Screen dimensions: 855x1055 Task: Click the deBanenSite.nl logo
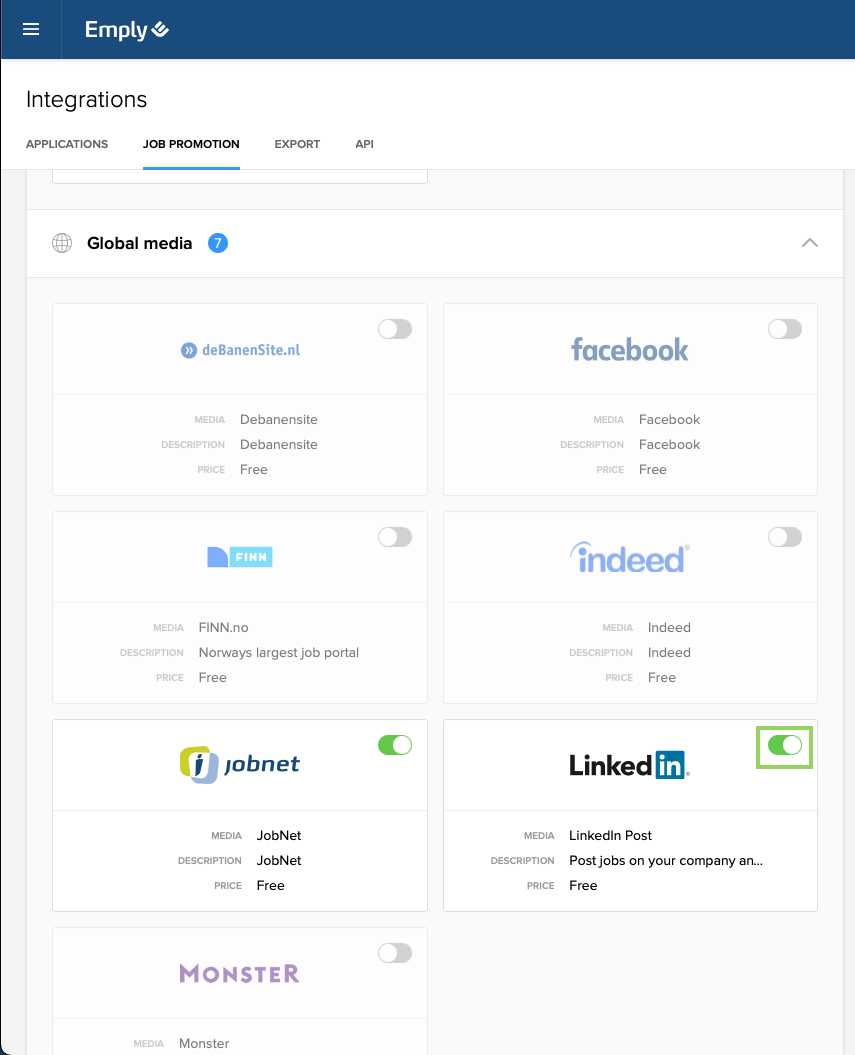240,350
